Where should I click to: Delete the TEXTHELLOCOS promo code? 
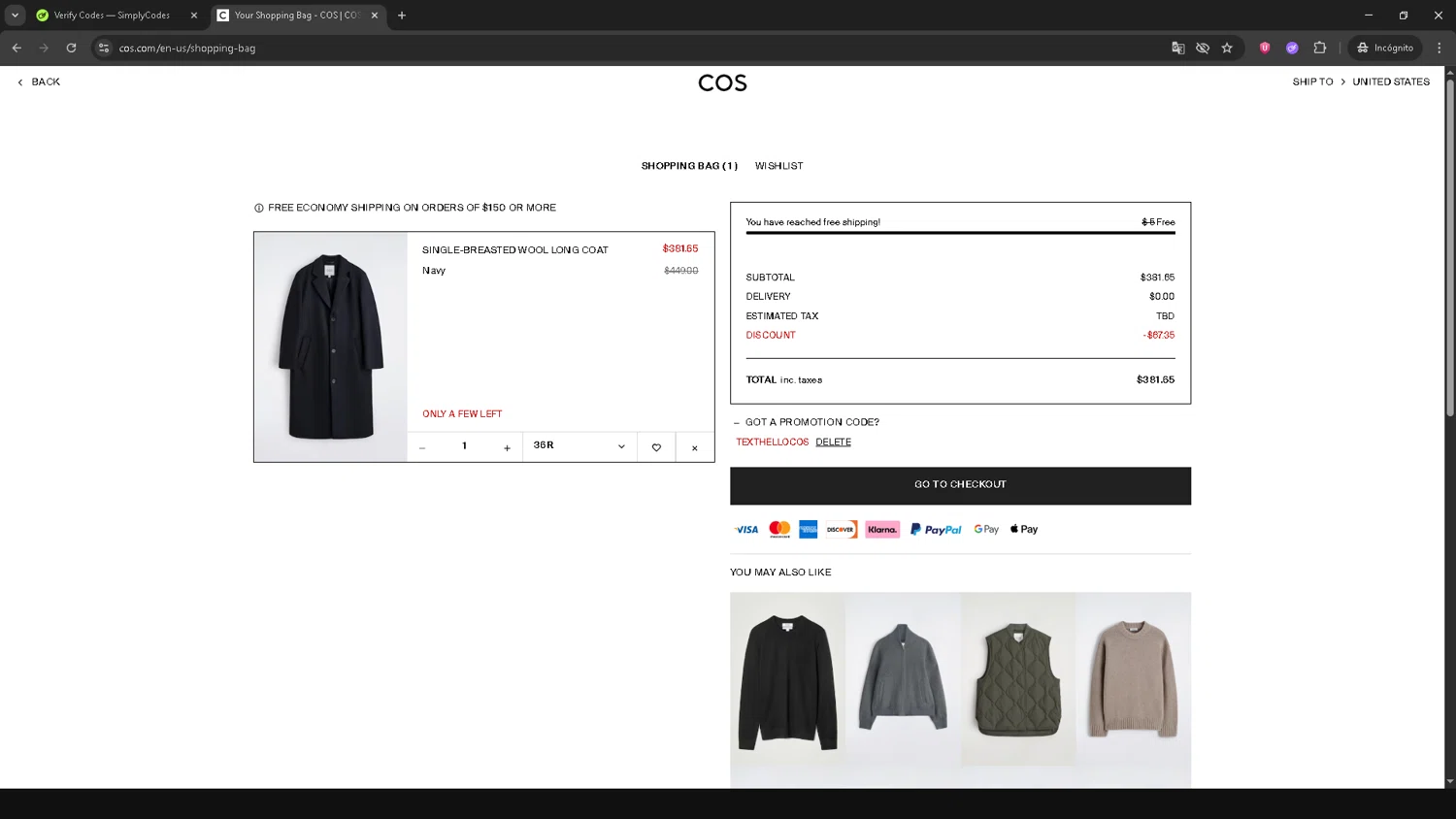point(833,442)
